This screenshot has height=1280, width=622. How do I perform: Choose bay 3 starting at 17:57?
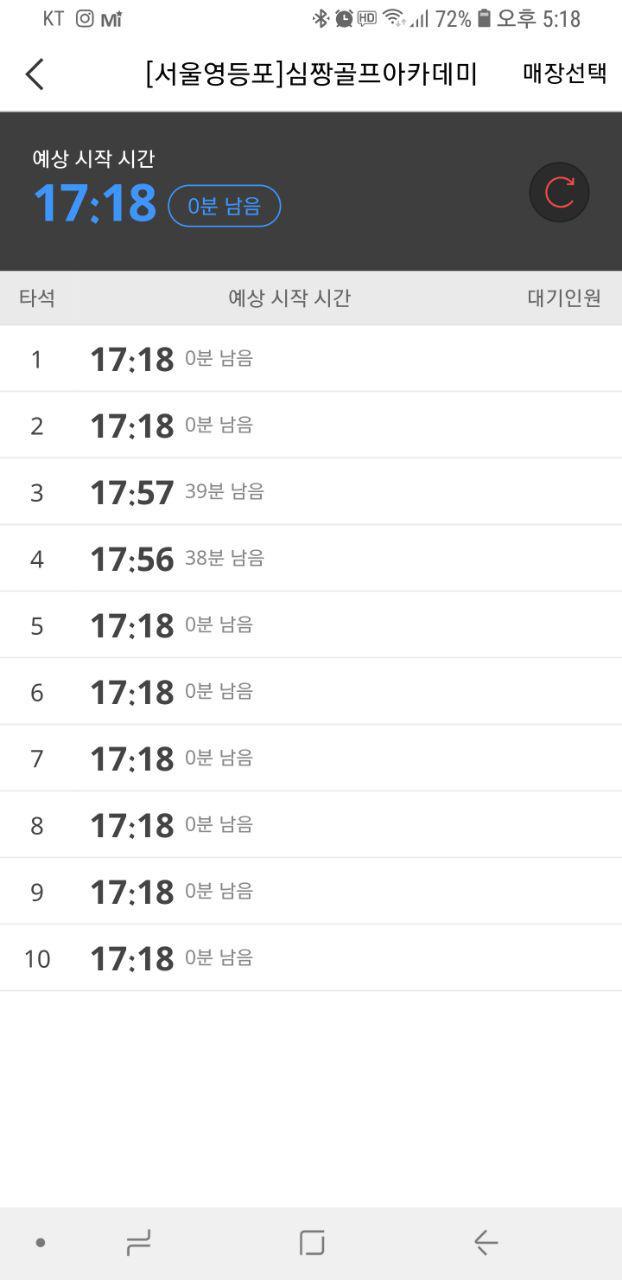click(311, 492)
